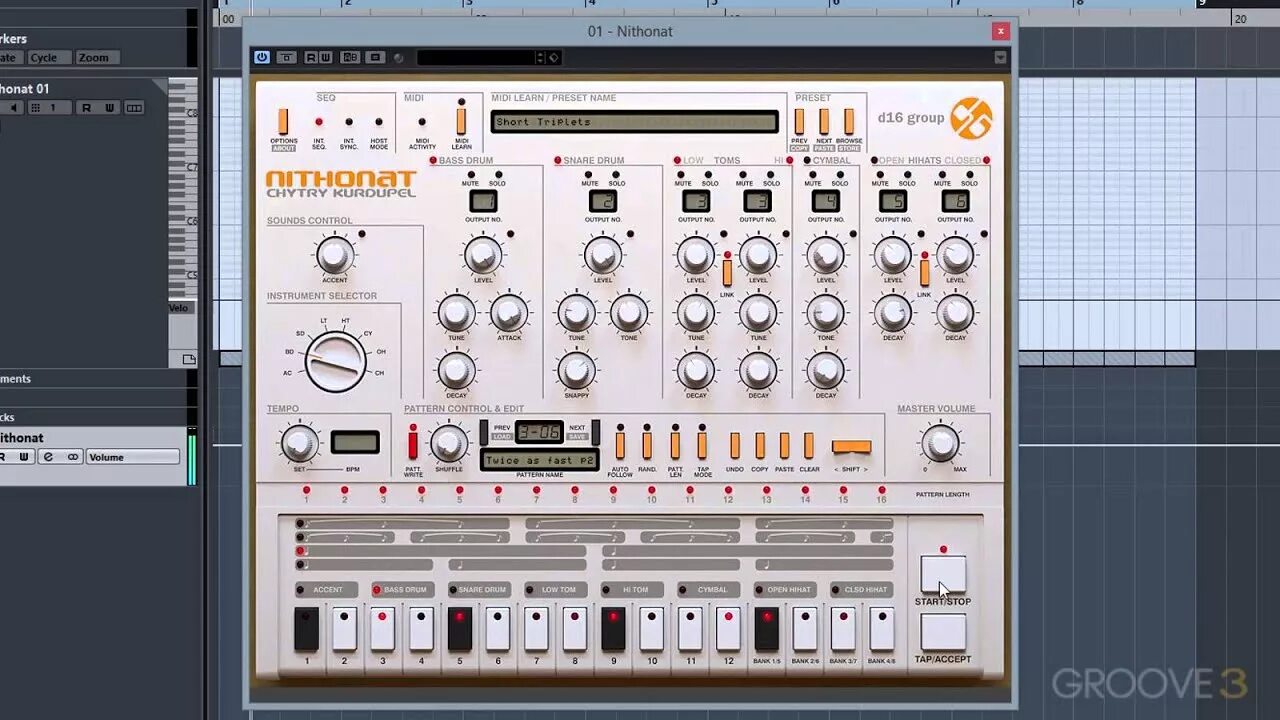Click the Bass Drum output number display
This screenshot has height=720, width=1280.
(483, 201)
